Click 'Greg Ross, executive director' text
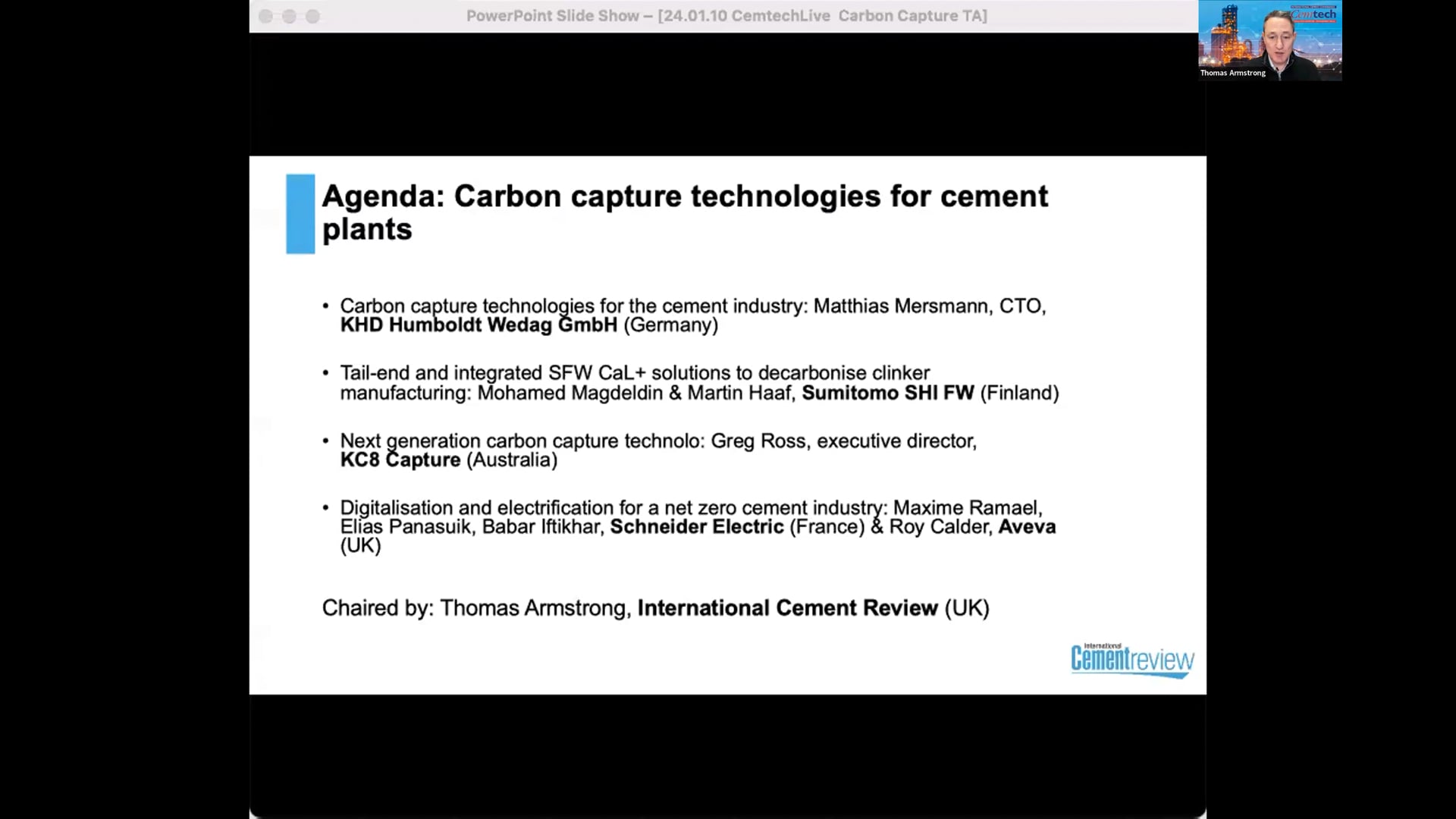This screenshot has width=1456, height=819. [843, 441]
